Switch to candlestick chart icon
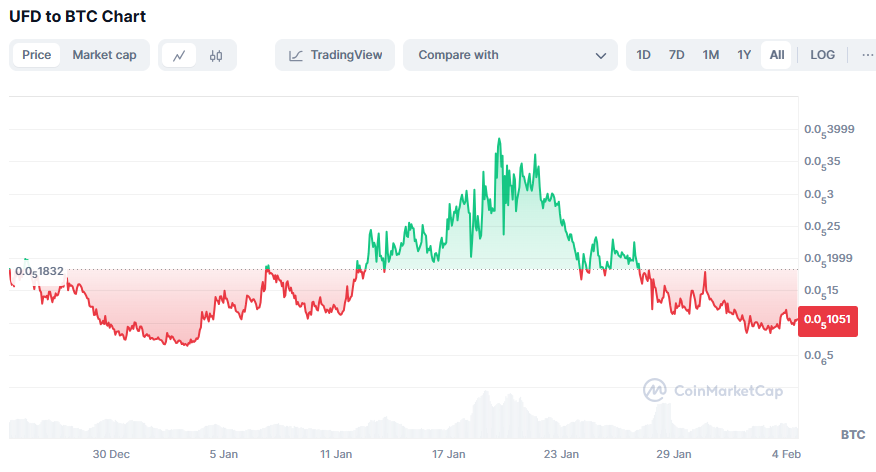 coord(216,55)
